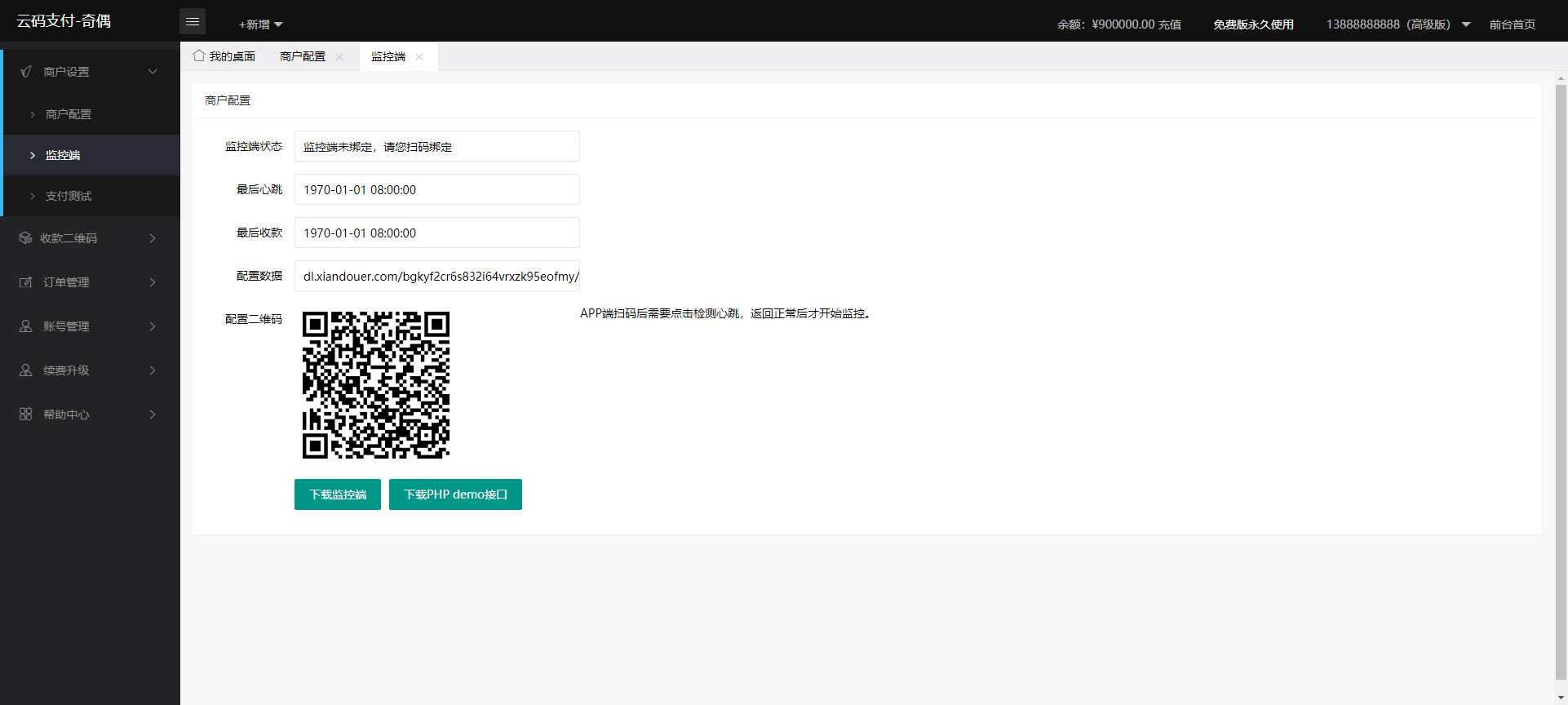This screenshot has width=1568, height=705.
Task: Click the 续费升级 user icon
Action: [25, 370]
